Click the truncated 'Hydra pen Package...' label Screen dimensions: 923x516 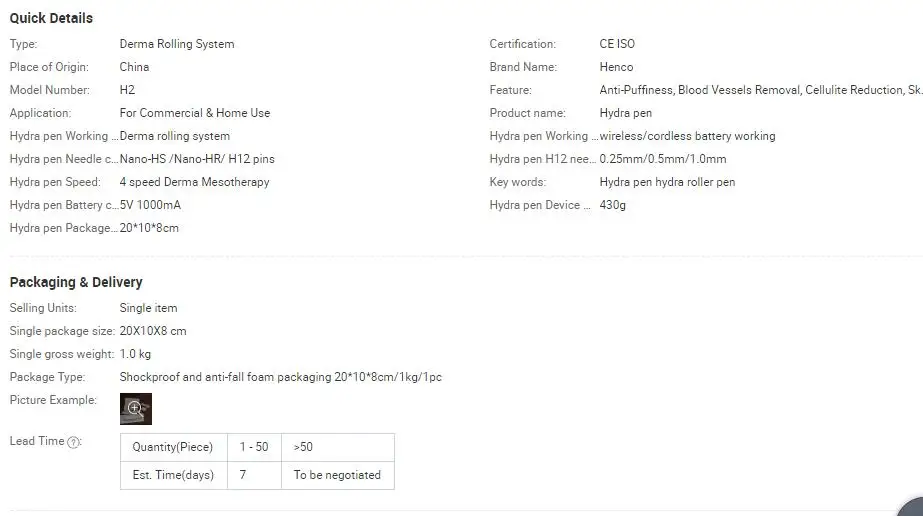(x=64, y=228)
